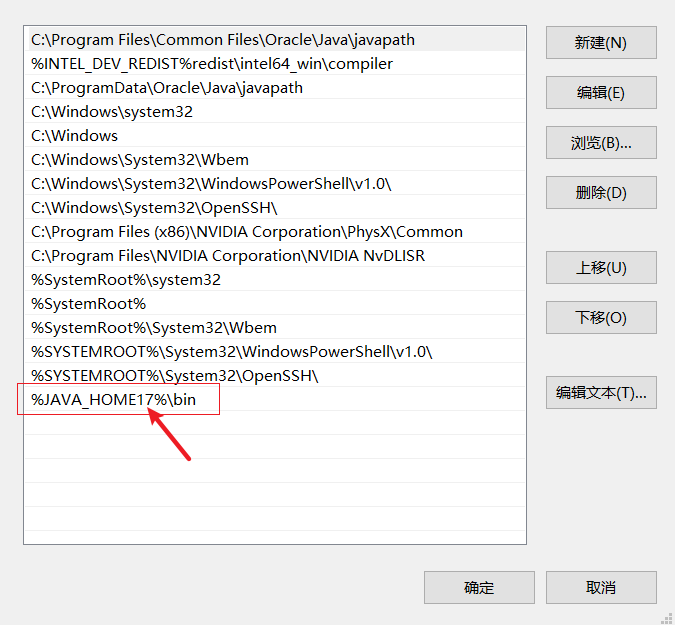Screen dimensions: 675x625
Task: Select C:\Program Files\Common Files\Oracle\Java\javapath entry
Action: pos(275,40)
